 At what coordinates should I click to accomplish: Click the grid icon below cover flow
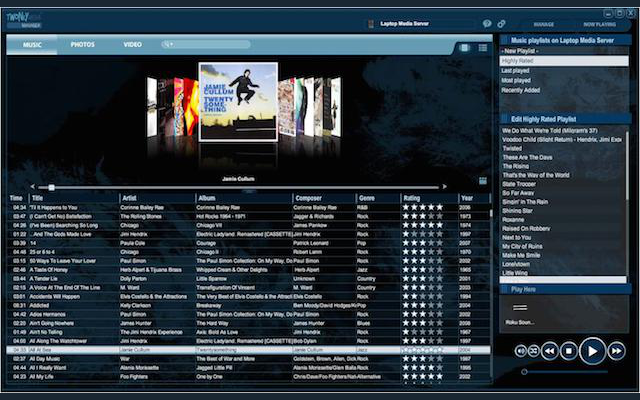(x=483, y=181)
